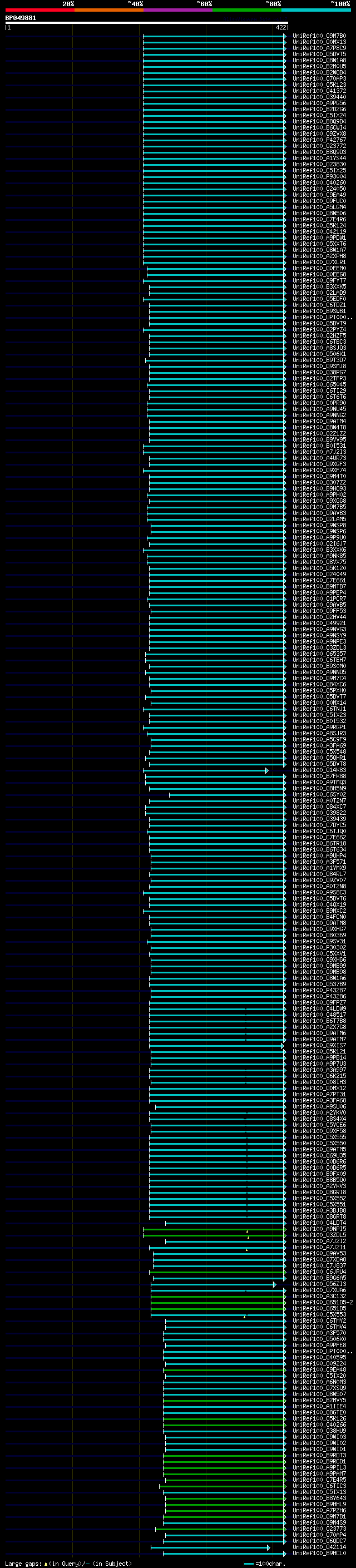Select hit label UniRef100_C6TMY2
356x1568 pixels.
pos(319,1322)
